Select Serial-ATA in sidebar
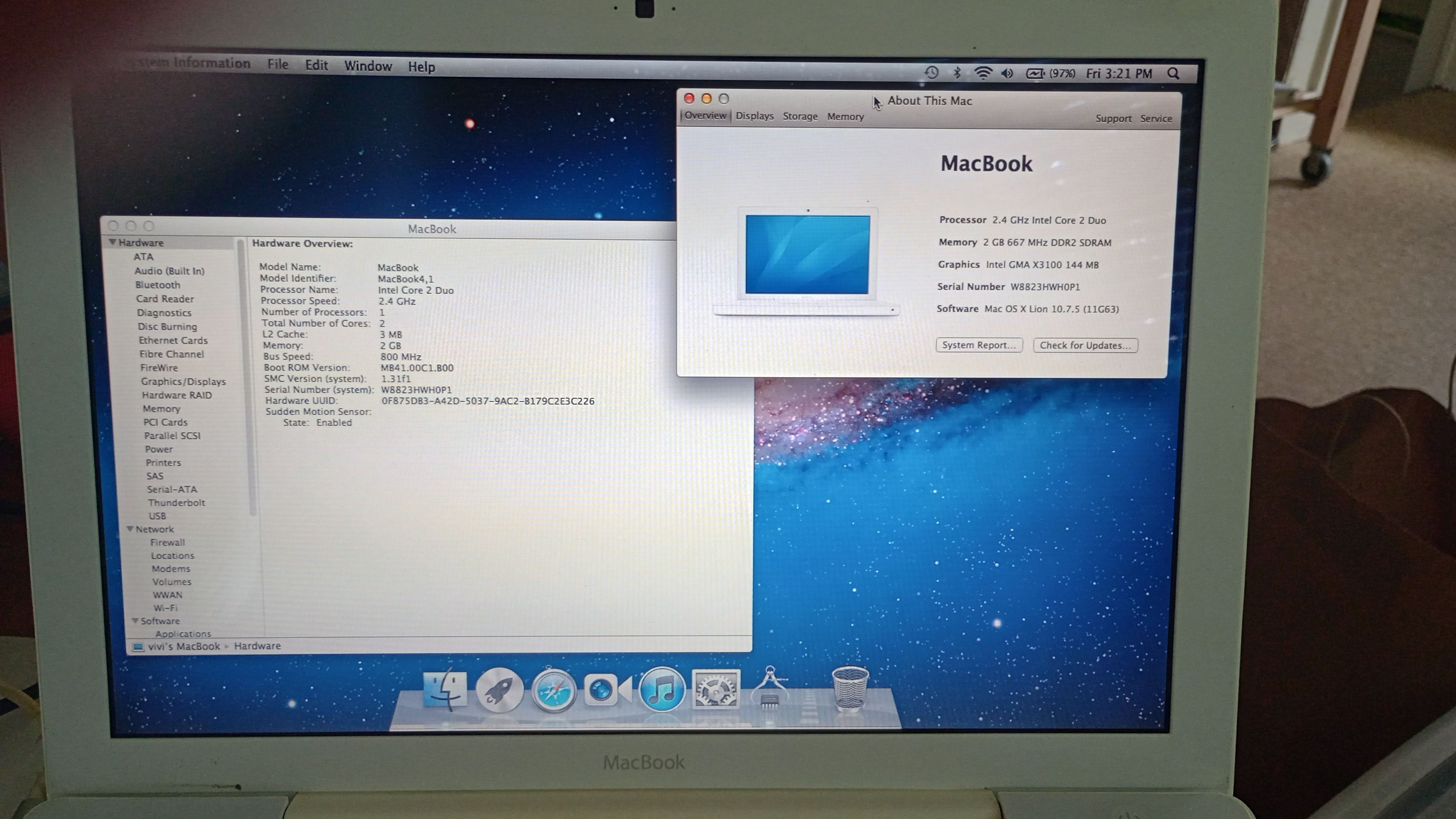Image resolution: width=1456 pixels, height=819 pixels. click(172, 489)
